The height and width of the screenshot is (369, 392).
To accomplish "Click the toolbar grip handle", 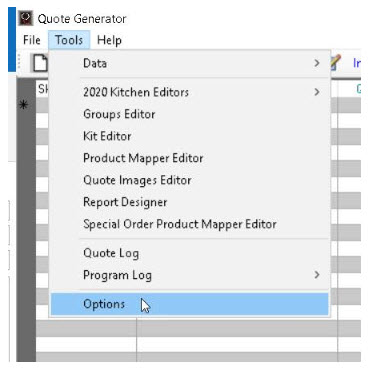I will 19,62.
